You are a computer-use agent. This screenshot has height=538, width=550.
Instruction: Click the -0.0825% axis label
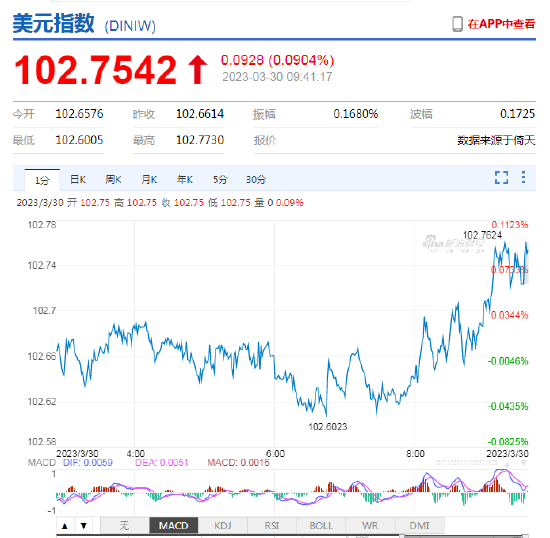coord(508,442)
